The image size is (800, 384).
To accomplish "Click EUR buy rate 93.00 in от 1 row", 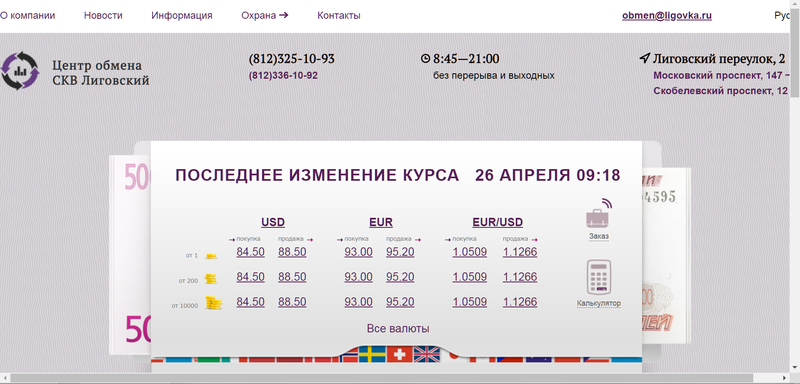I will click(x=359, y=252).
